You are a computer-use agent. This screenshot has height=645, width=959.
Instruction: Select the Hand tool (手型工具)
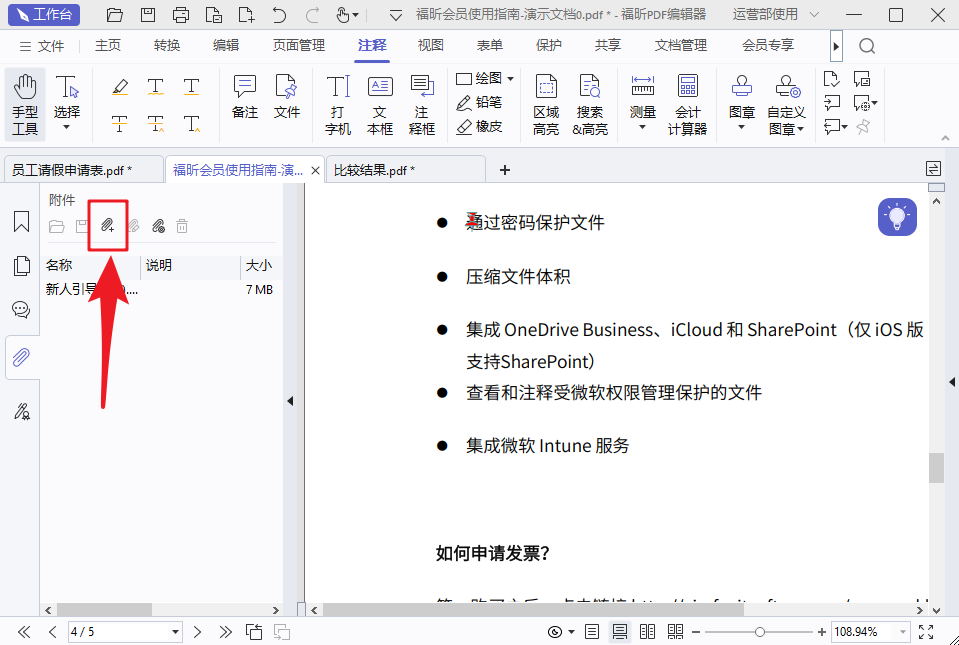pyautogui.click(x=25, y=104)
